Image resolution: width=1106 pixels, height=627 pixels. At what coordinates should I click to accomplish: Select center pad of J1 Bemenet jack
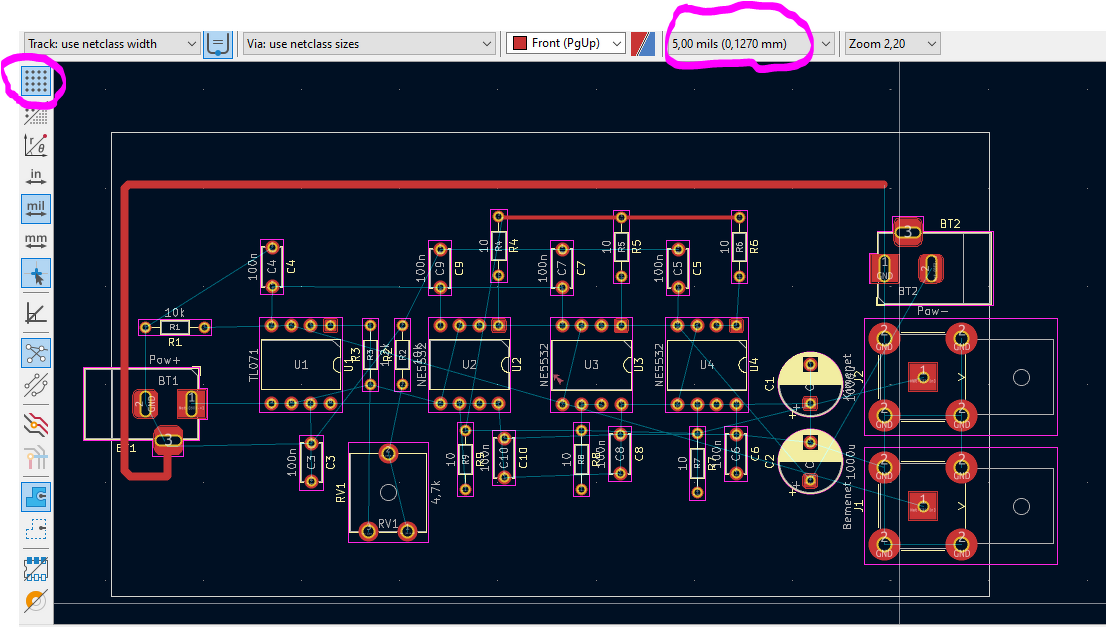(923, 506)
